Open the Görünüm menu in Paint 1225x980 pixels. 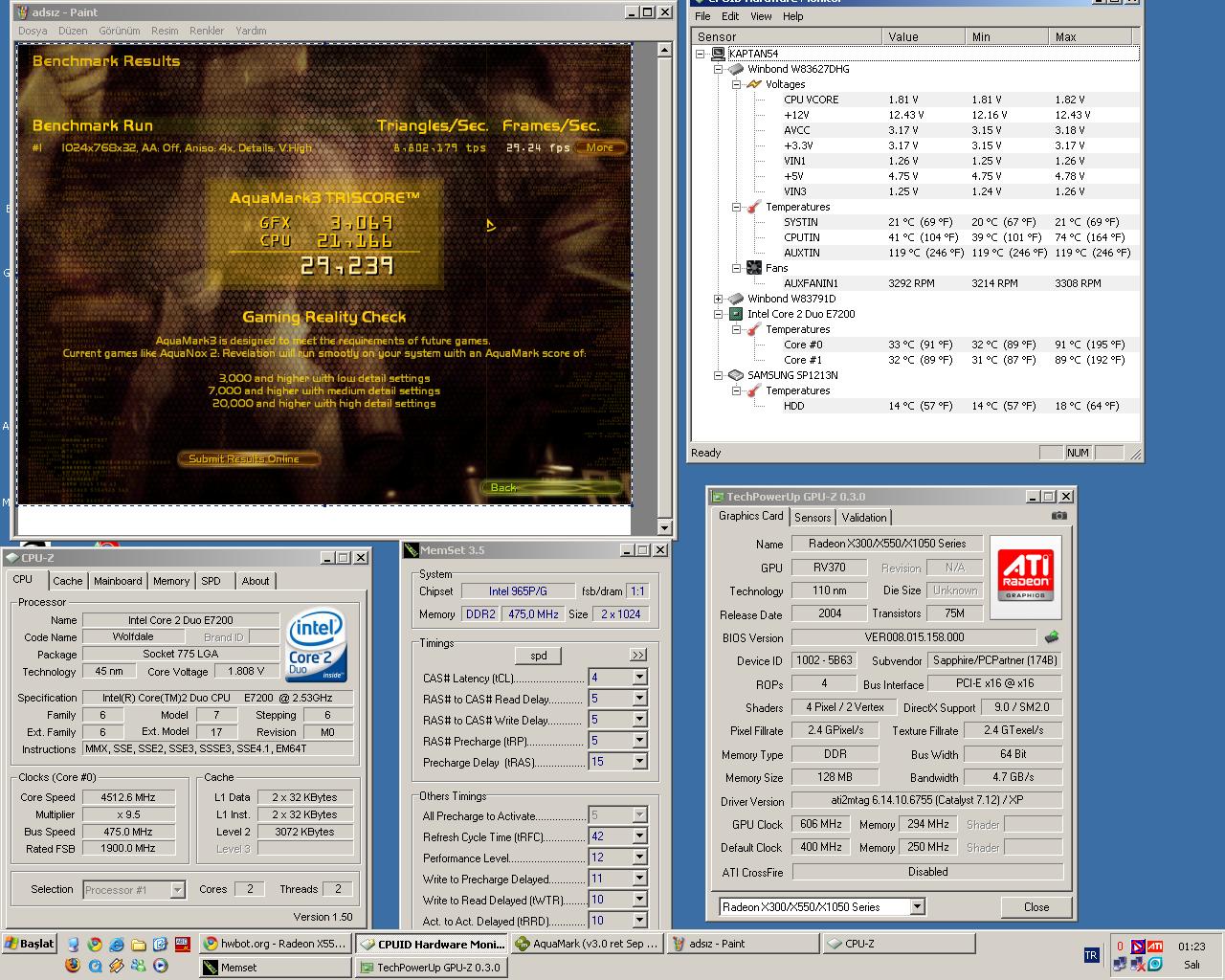[x=120, y=31]
